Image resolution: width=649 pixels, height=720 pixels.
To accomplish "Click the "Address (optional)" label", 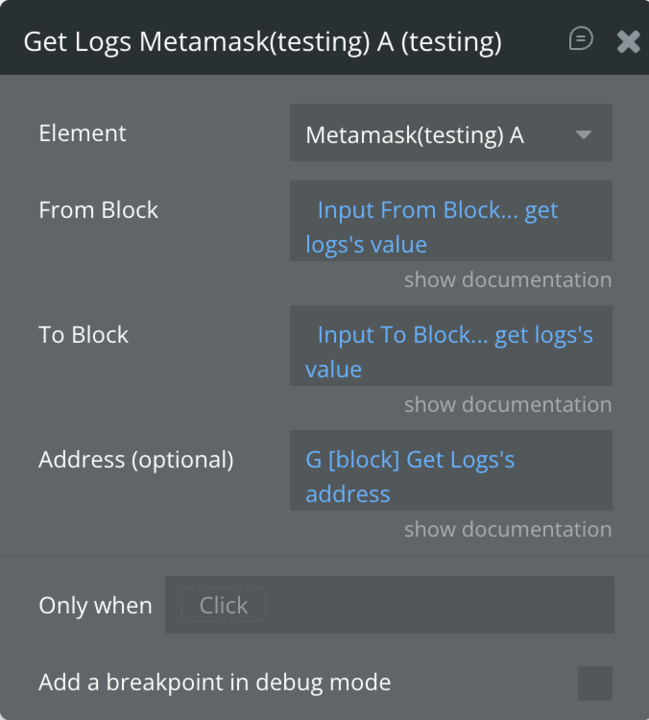I will (135, 460).
